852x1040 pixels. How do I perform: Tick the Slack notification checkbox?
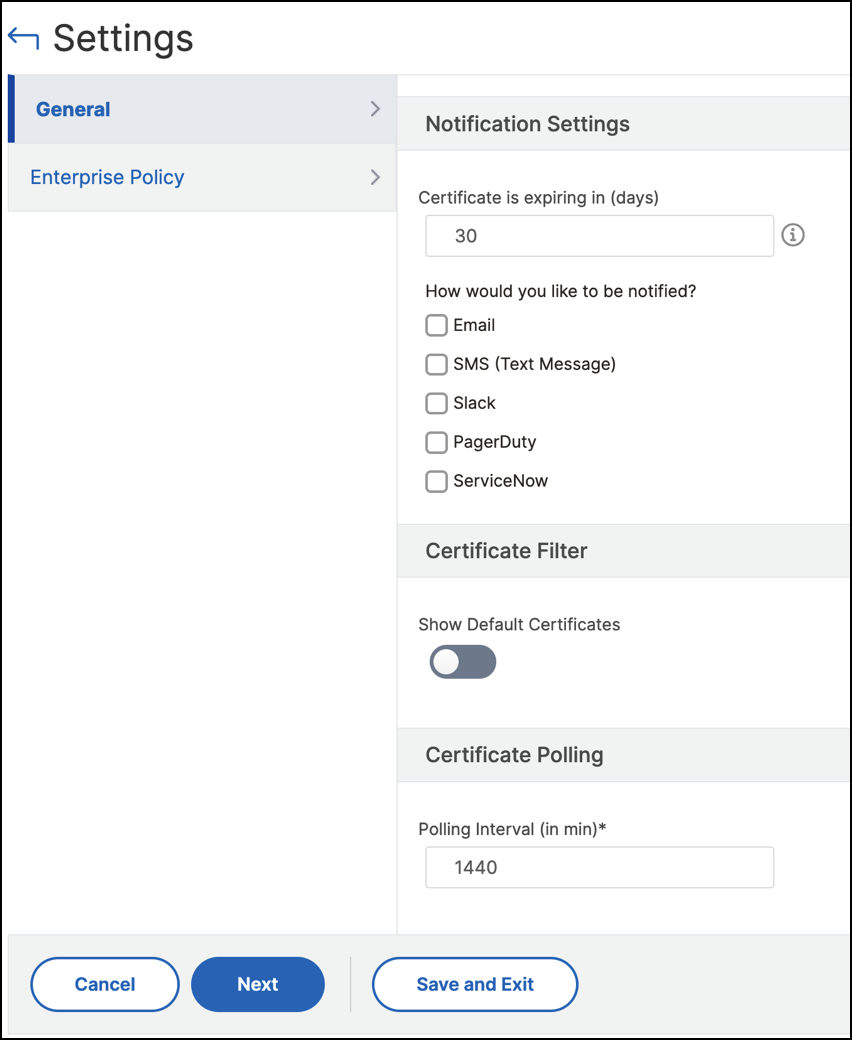click(436, 403)
